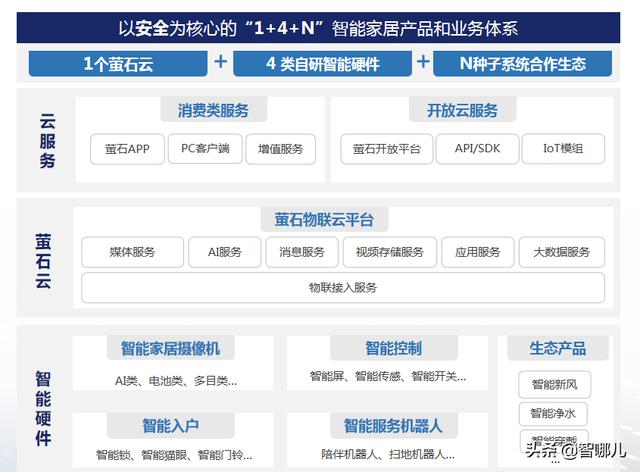Click the 消息服务 box
The height and width of the screenshot is (472, 640).
302,252
